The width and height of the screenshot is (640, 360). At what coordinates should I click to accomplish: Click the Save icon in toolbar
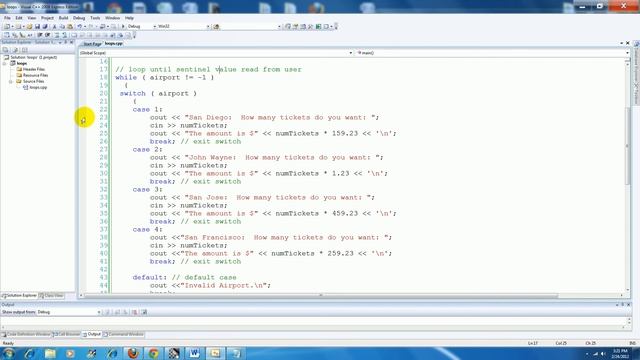pyautogui.click(x=37, y=27)
